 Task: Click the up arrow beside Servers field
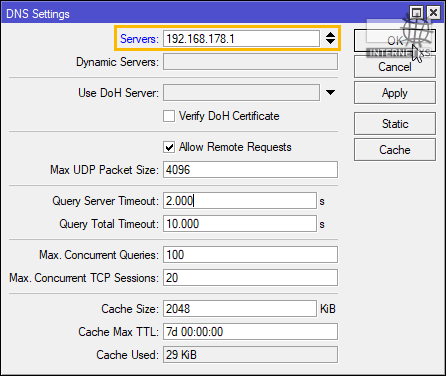pyautogui.click(x=330, y=35)
